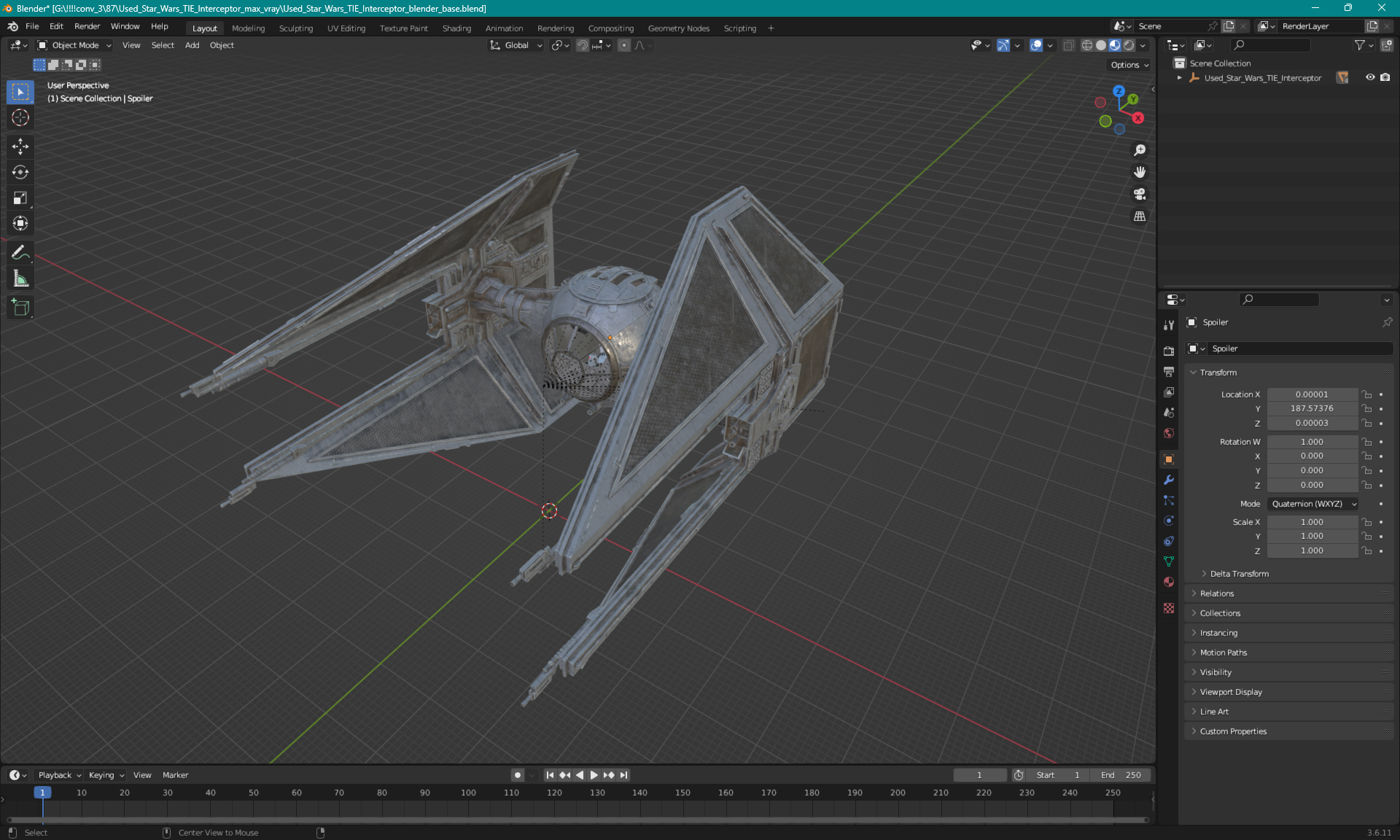Open rotation Mode Quaternion dropdown
Viewport: 1400px width, 840px height.
pos(1313,504)
